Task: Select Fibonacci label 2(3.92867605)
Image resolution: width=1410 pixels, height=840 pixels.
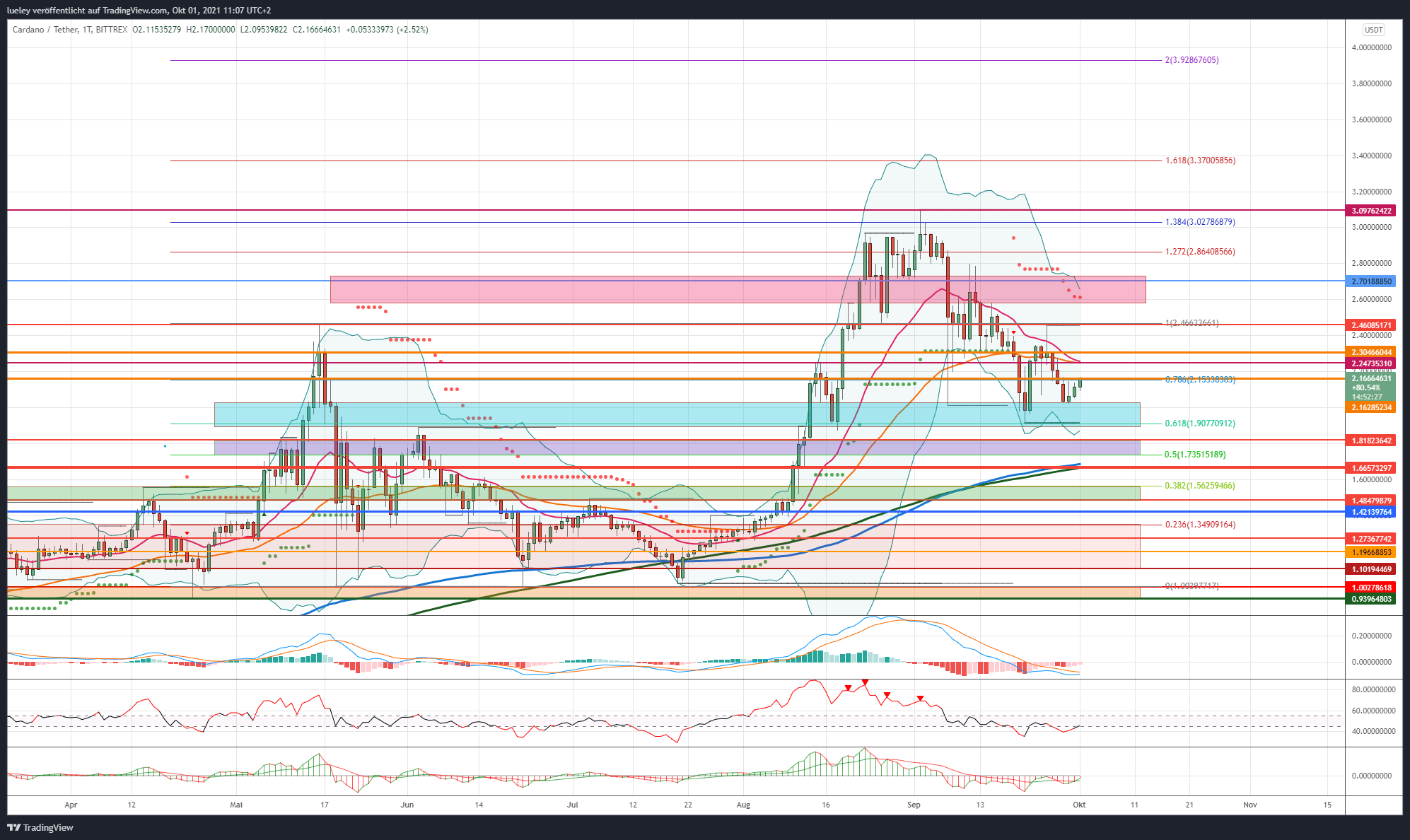Action: click(x=1191, y=60)
